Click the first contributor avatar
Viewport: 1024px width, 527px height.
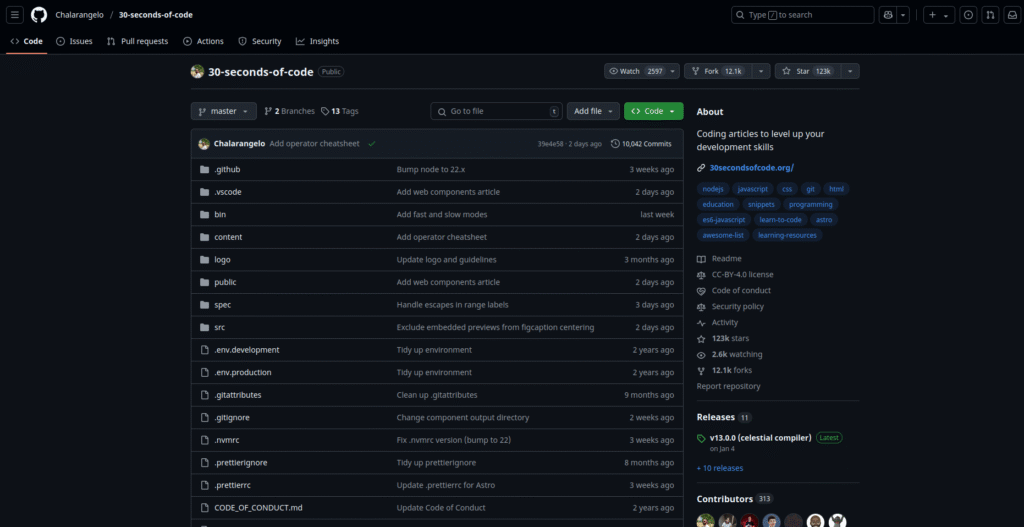pyautogui.click(x=705, y=521)
